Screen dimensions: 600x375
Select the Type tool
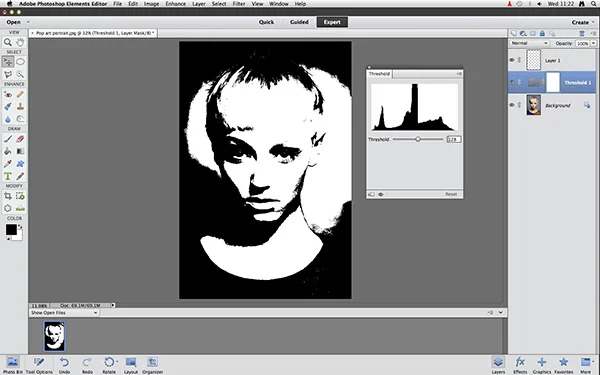tap(8, 176)
